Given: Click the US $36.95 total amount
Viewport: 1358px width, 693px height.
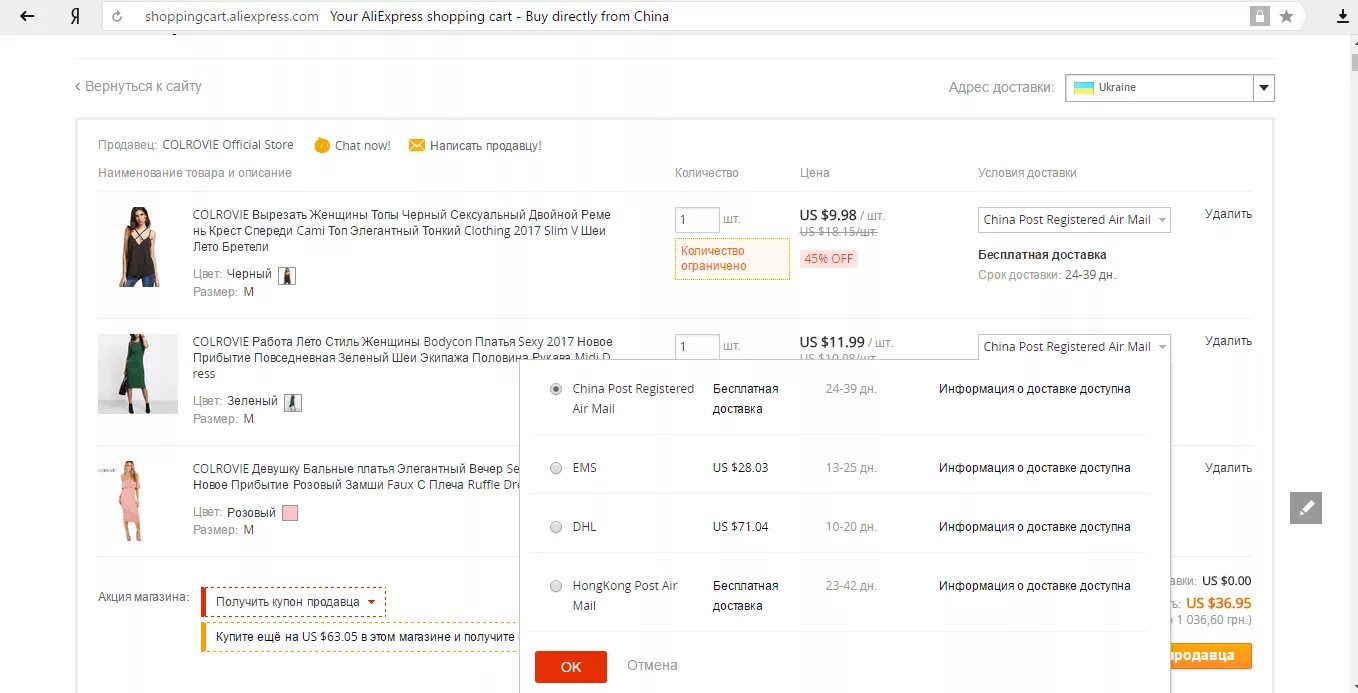Looking at the screenshot, I should pos(1218,603).
